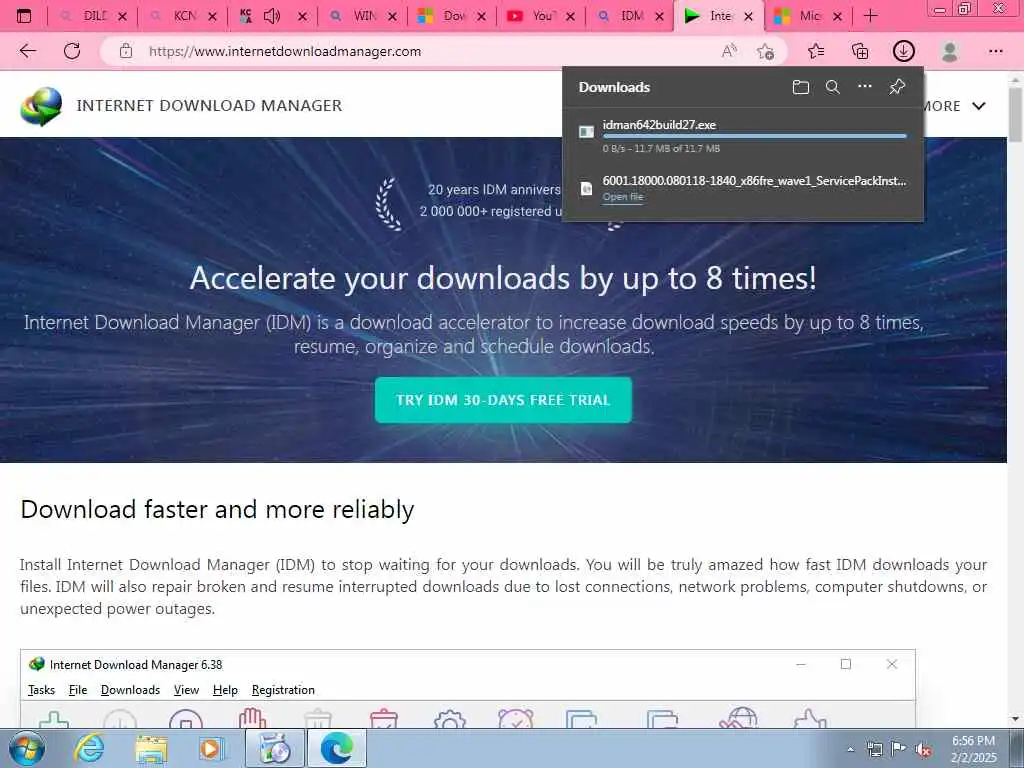Click the Download faster and more reliably heading
1024x768 pixels.
pyautogui.click(x=217, y=509)
